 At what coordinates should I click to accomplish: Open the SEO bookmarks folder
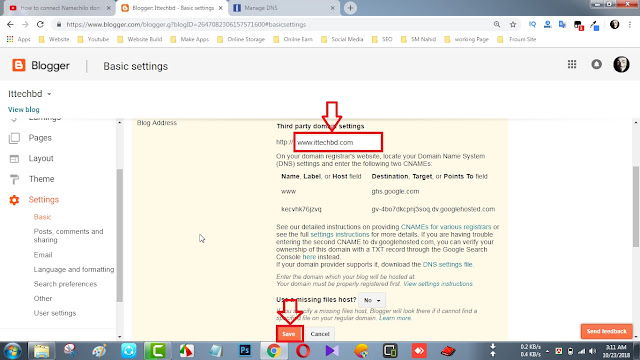pyautogui.click(x=382, y=39)
